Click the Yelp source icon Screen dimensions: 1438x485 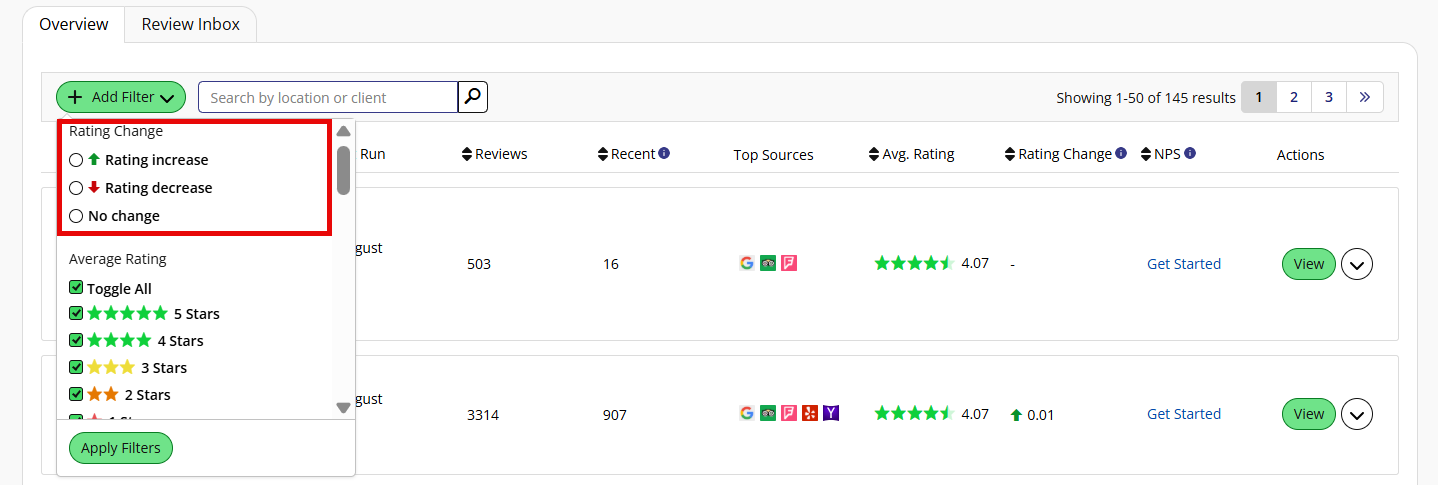pos(810,413)
